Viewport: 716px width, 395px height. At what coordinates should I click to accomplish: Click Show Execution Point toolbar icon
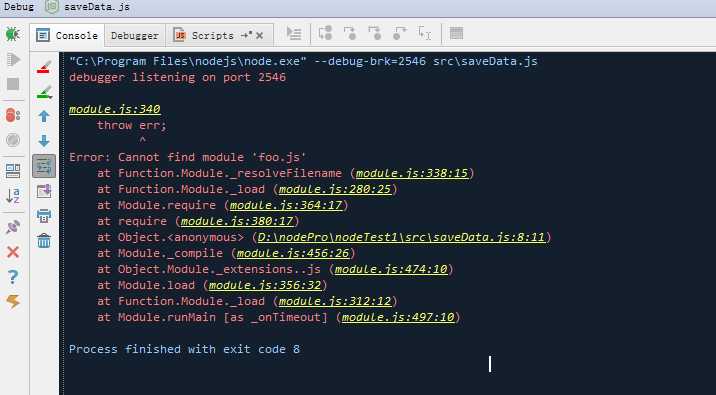294,33
